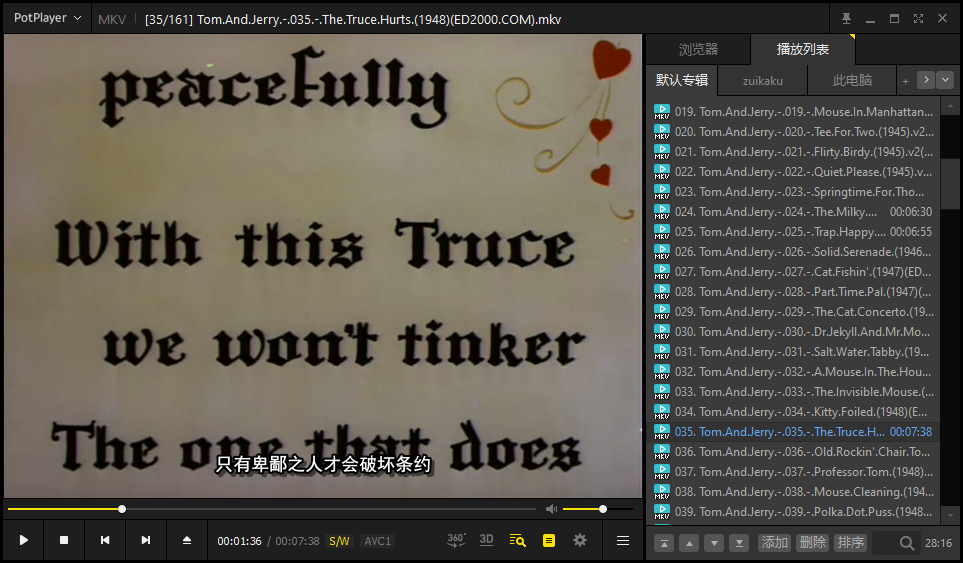Stop video playback
The width and height of the screenshot is (963, 563).
tap(64, 540)
